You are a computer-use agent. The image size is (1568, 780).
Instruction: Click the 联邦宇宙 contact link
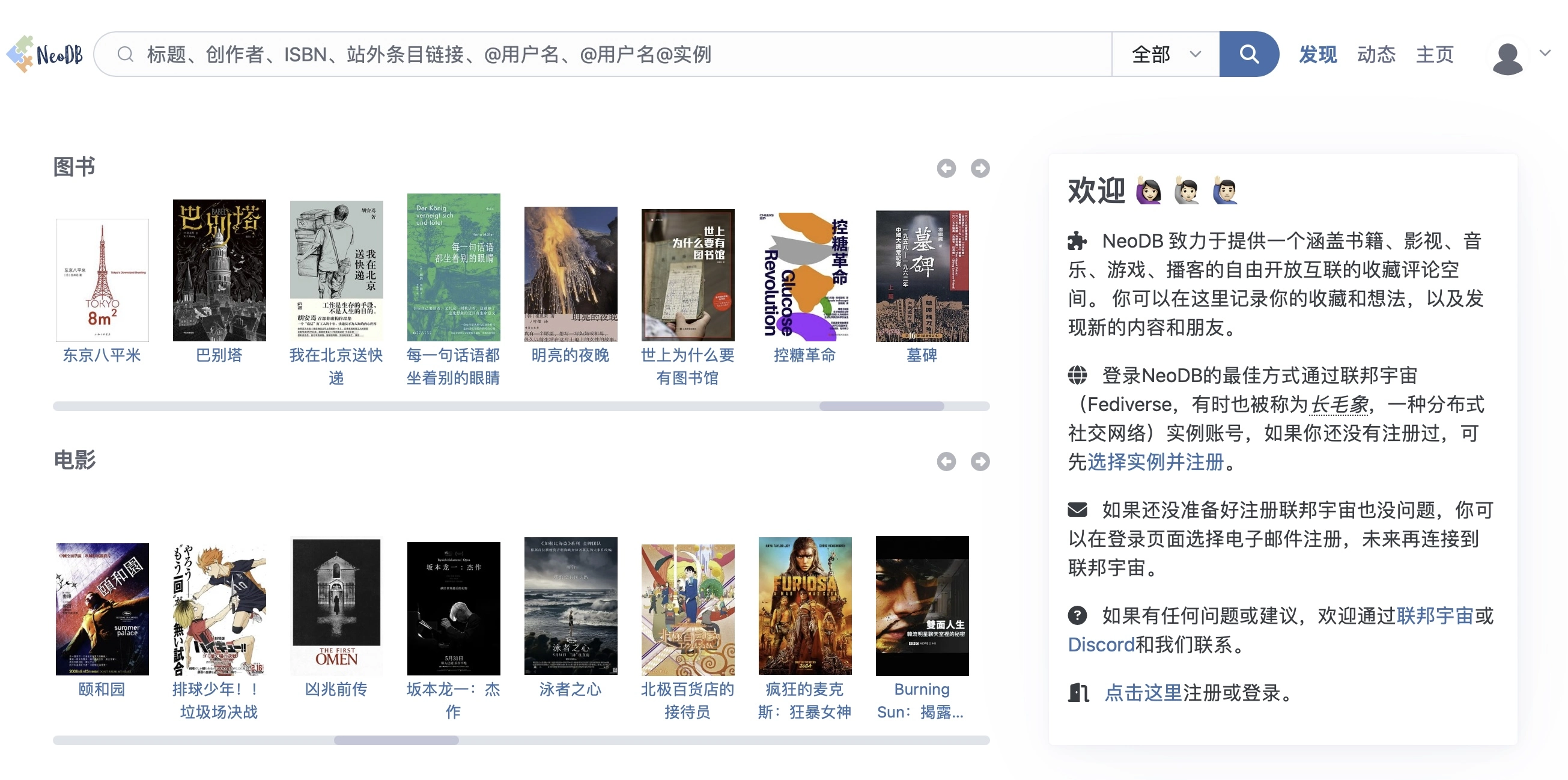[1435, 615]
